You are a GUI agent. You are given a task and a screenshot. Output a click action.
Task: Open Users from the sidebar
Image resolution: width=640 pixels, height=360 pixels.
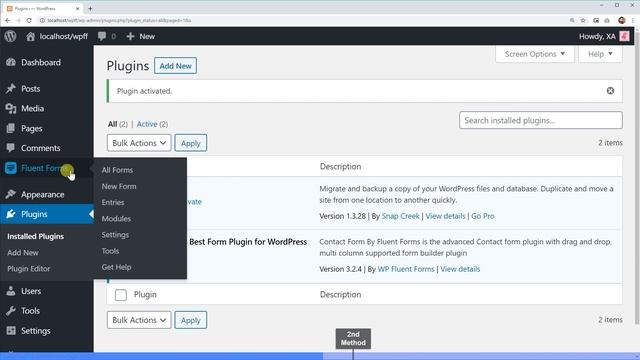point(31,291)
